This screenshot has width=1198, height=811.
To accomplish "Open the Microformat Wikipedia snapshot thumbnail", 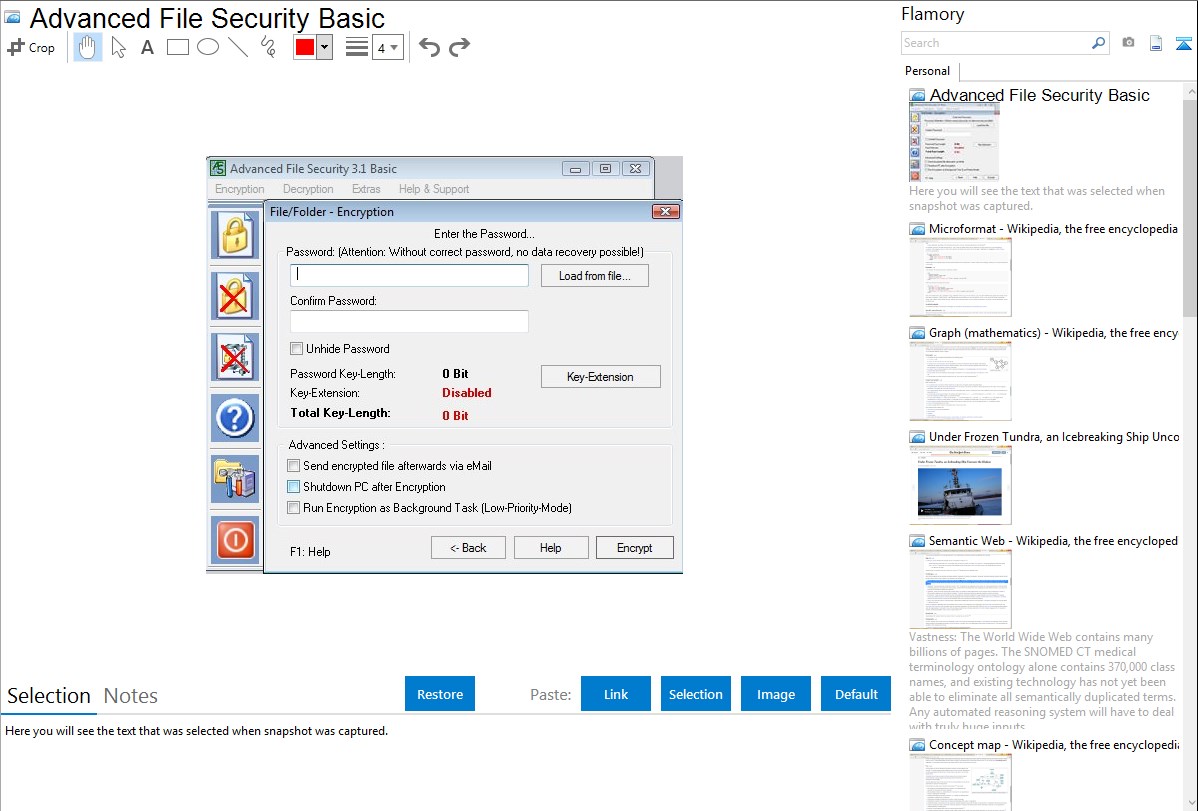I will point(960,277).
